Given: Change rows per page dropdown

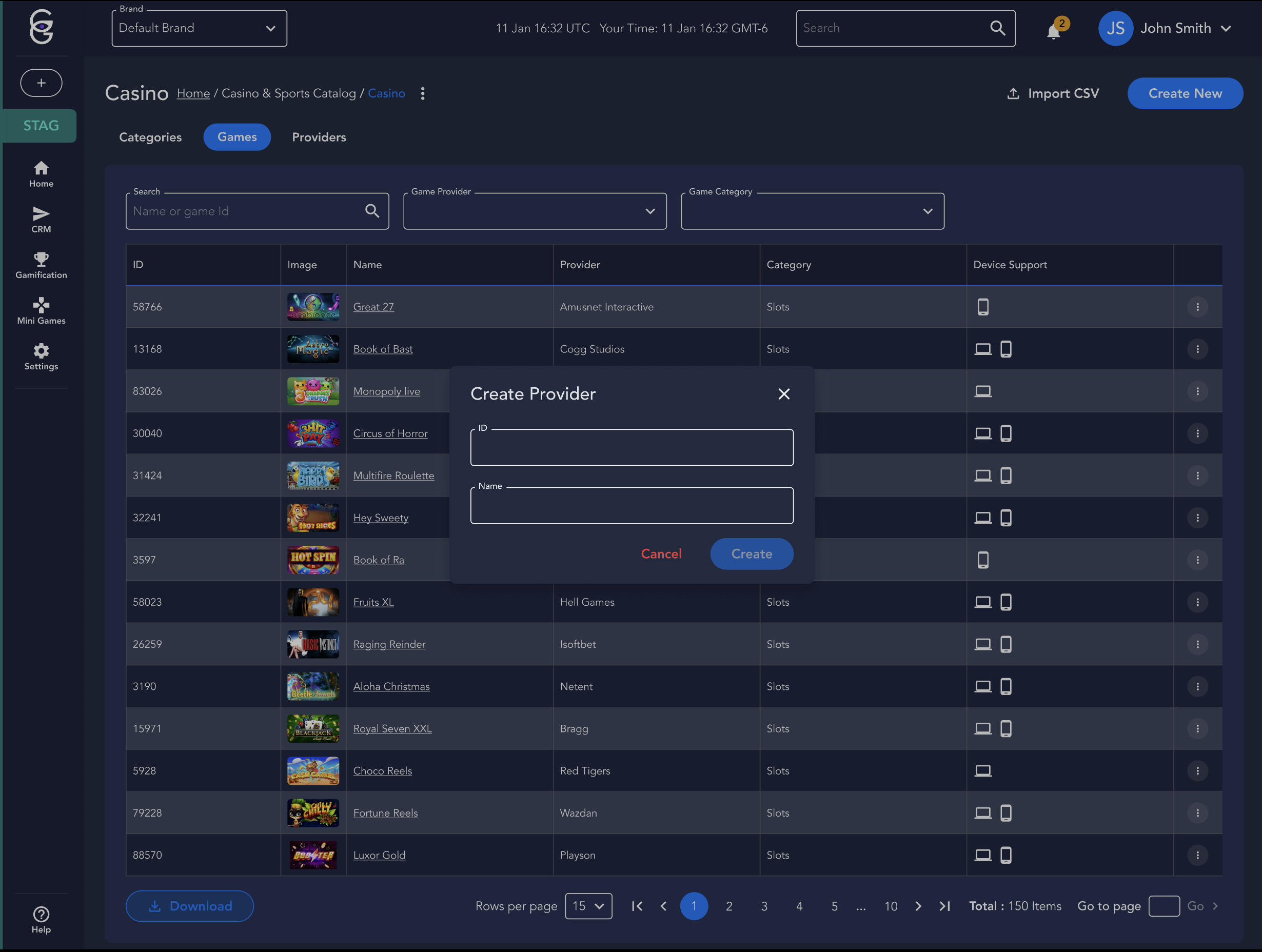Looking at the screenshot, I should [588, 906].
